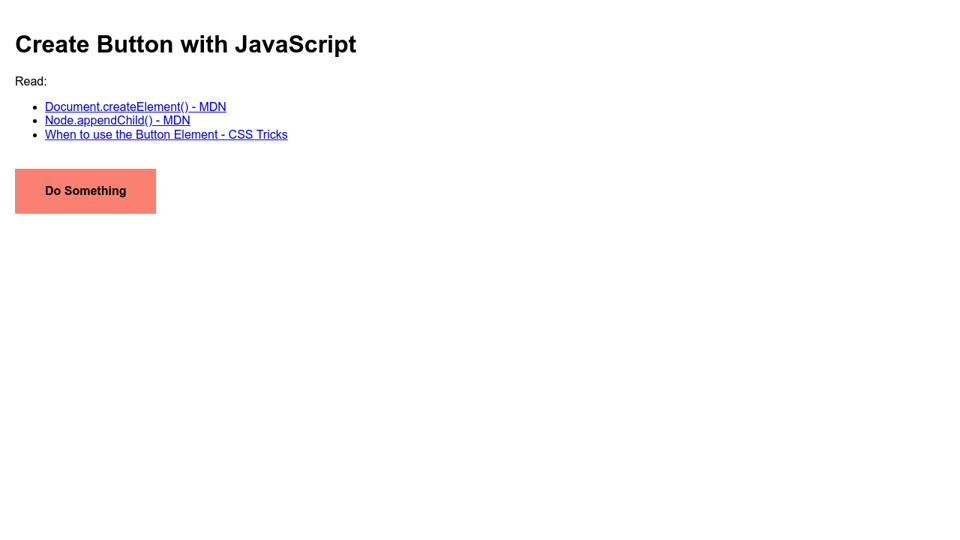The height and width of the screenshot is (540, 960).
Task: Click "MDN" in the Node.appendChild() link
Action: pyautogui.click(x=176, y=121)
